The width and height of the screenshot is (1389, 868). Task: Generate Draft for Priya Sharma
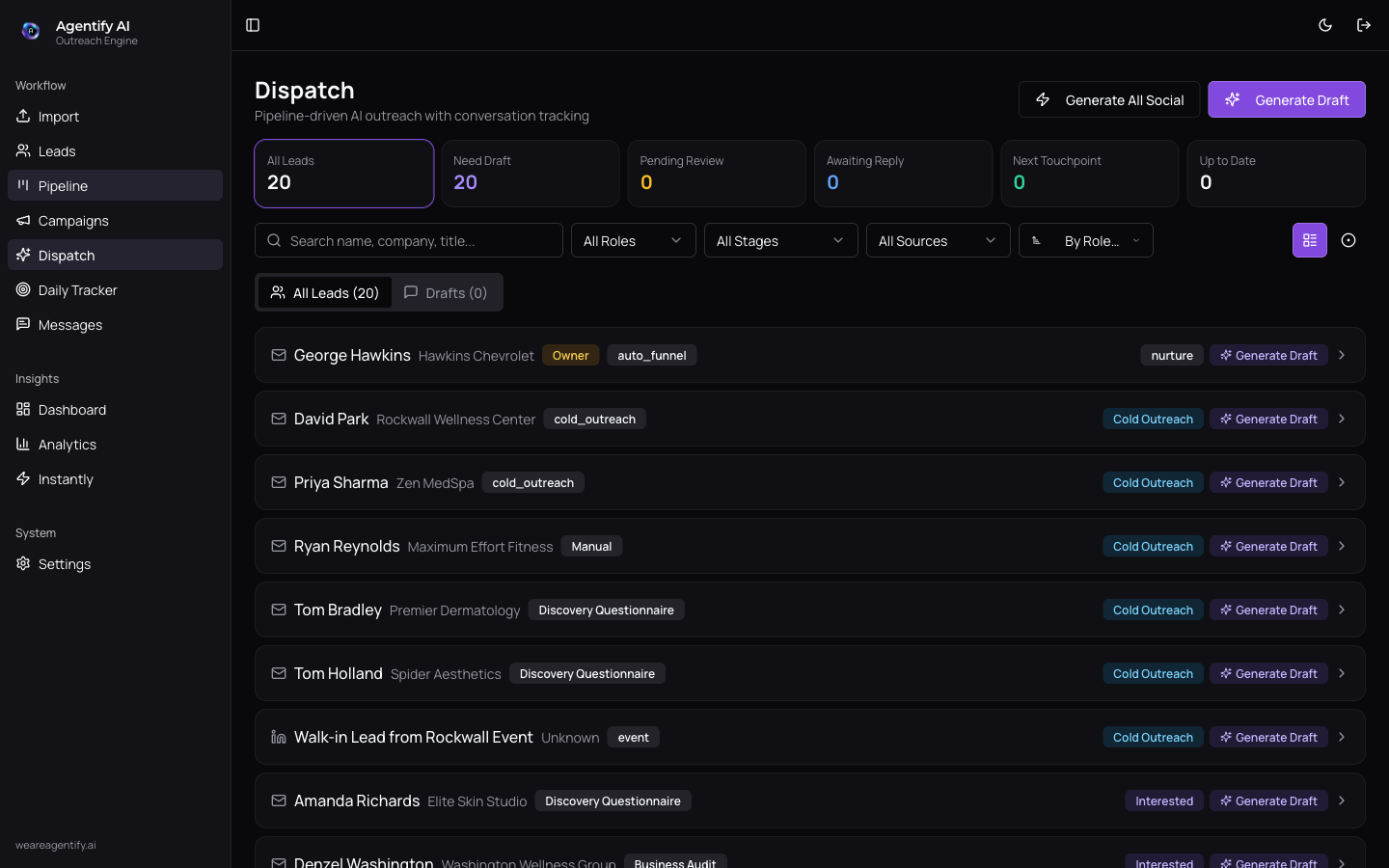[1268, 482]
